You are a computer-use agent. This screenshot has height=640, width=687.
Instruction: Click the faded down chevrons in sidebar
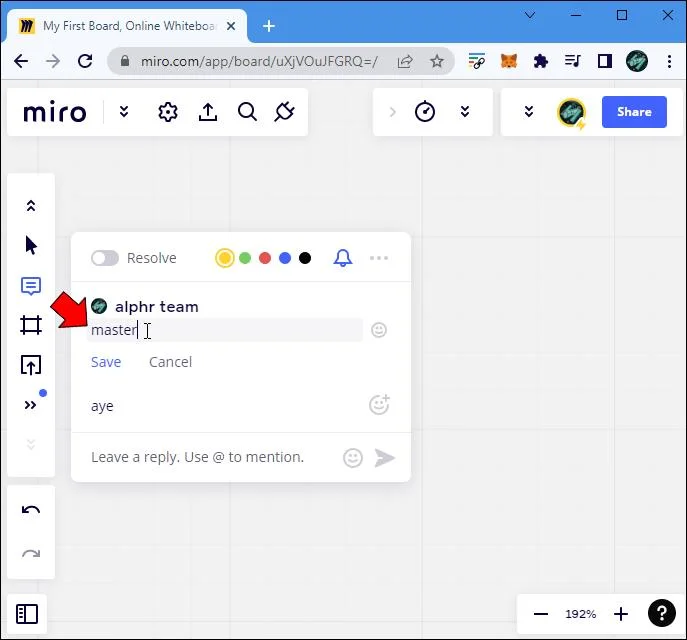(31, 444)
